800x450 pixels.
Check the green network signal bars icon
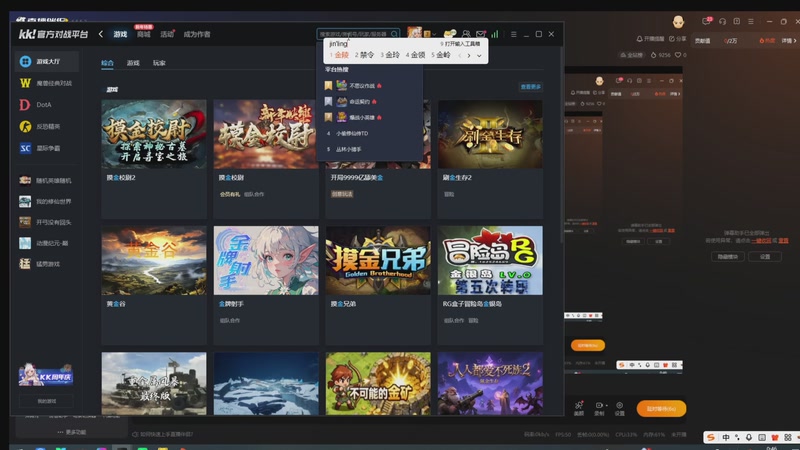click(495, 34)
